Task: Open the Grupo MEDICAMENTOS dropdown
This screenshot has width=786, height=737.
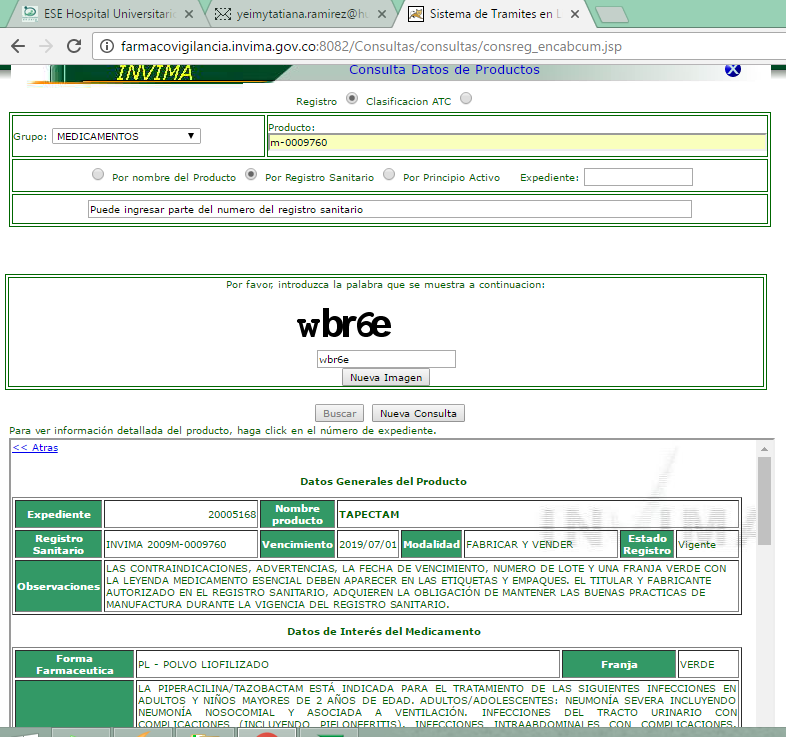Action: coord(126,136)
